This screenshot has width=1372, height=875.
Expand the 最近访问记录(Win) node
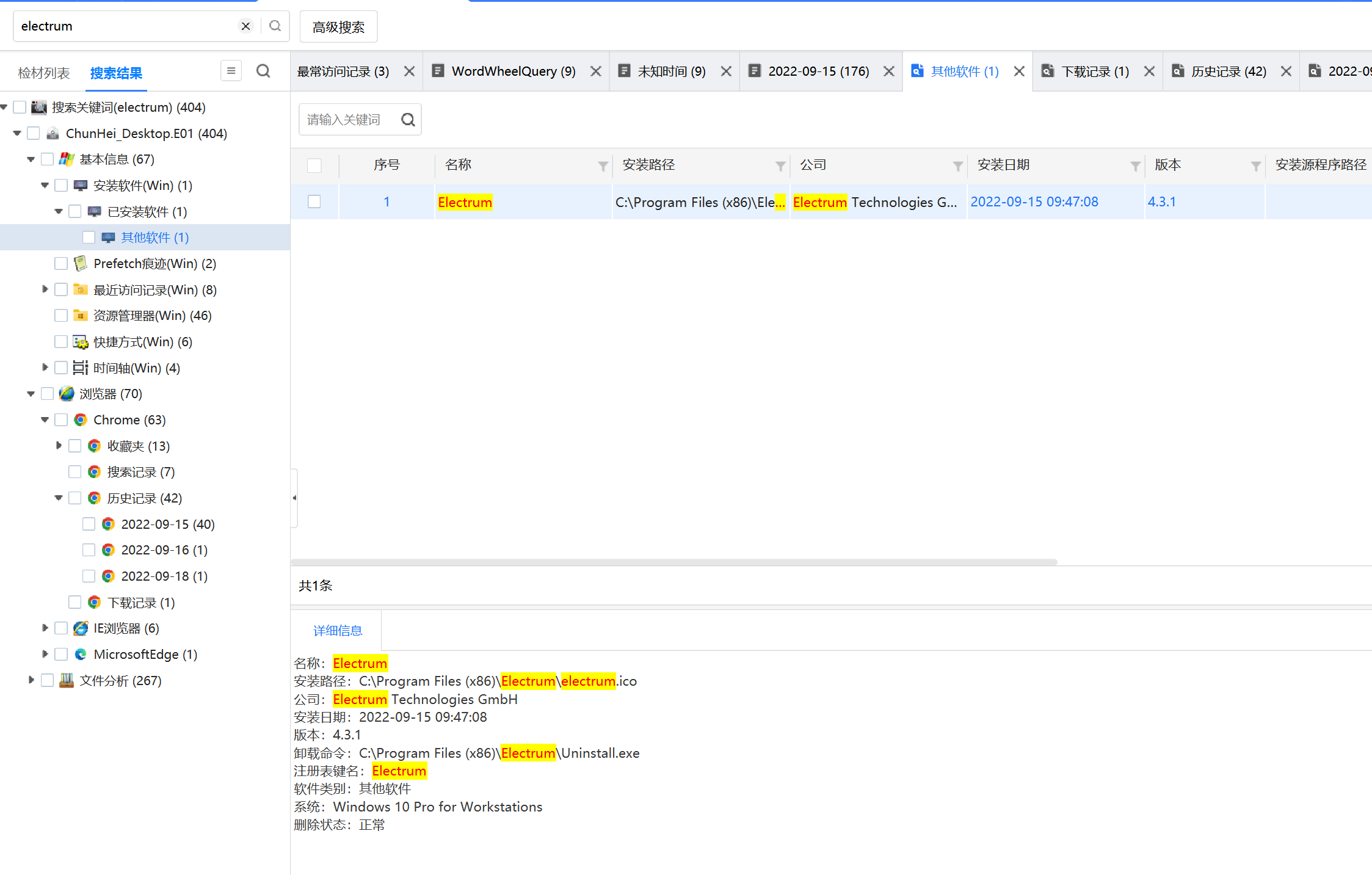[x=45, y=289]
